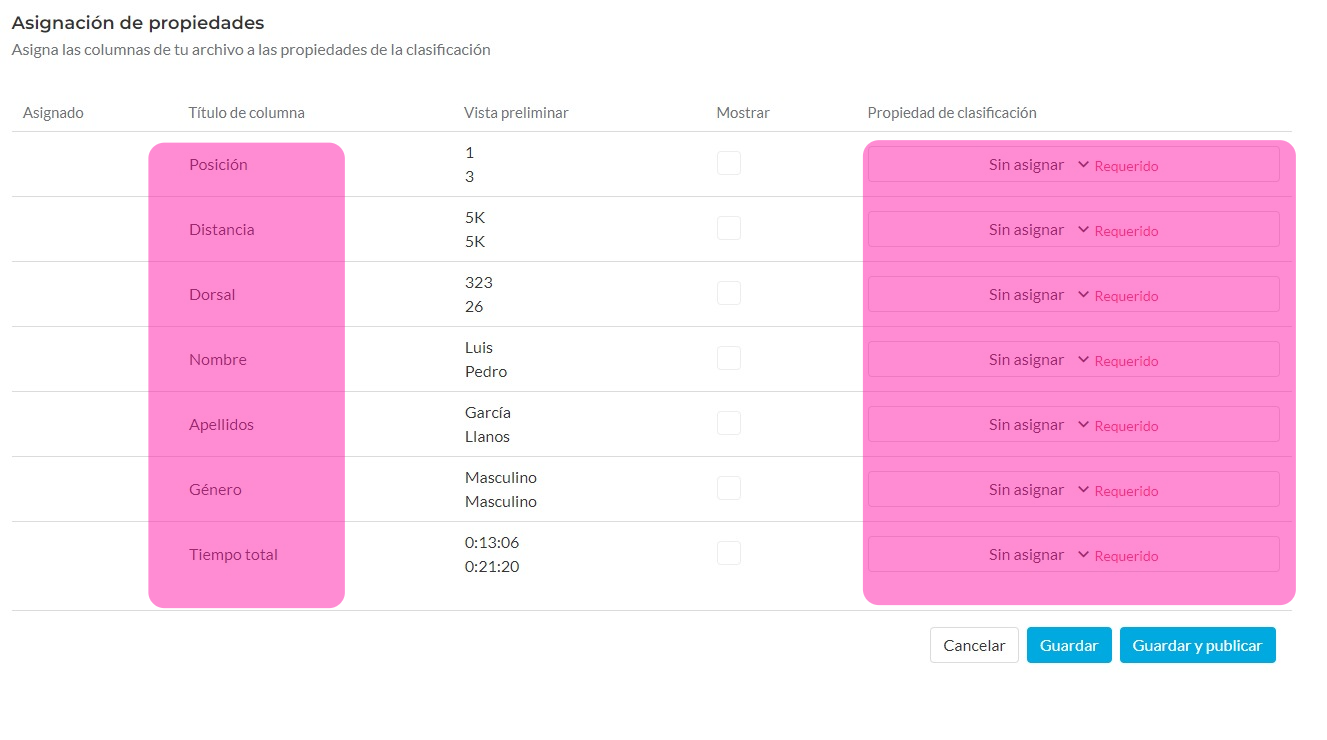The height and width of the screenshot is (740, 1327).
Task: Click the chevron arrow in Distancia row dropdown
Action: (1083, 230)
